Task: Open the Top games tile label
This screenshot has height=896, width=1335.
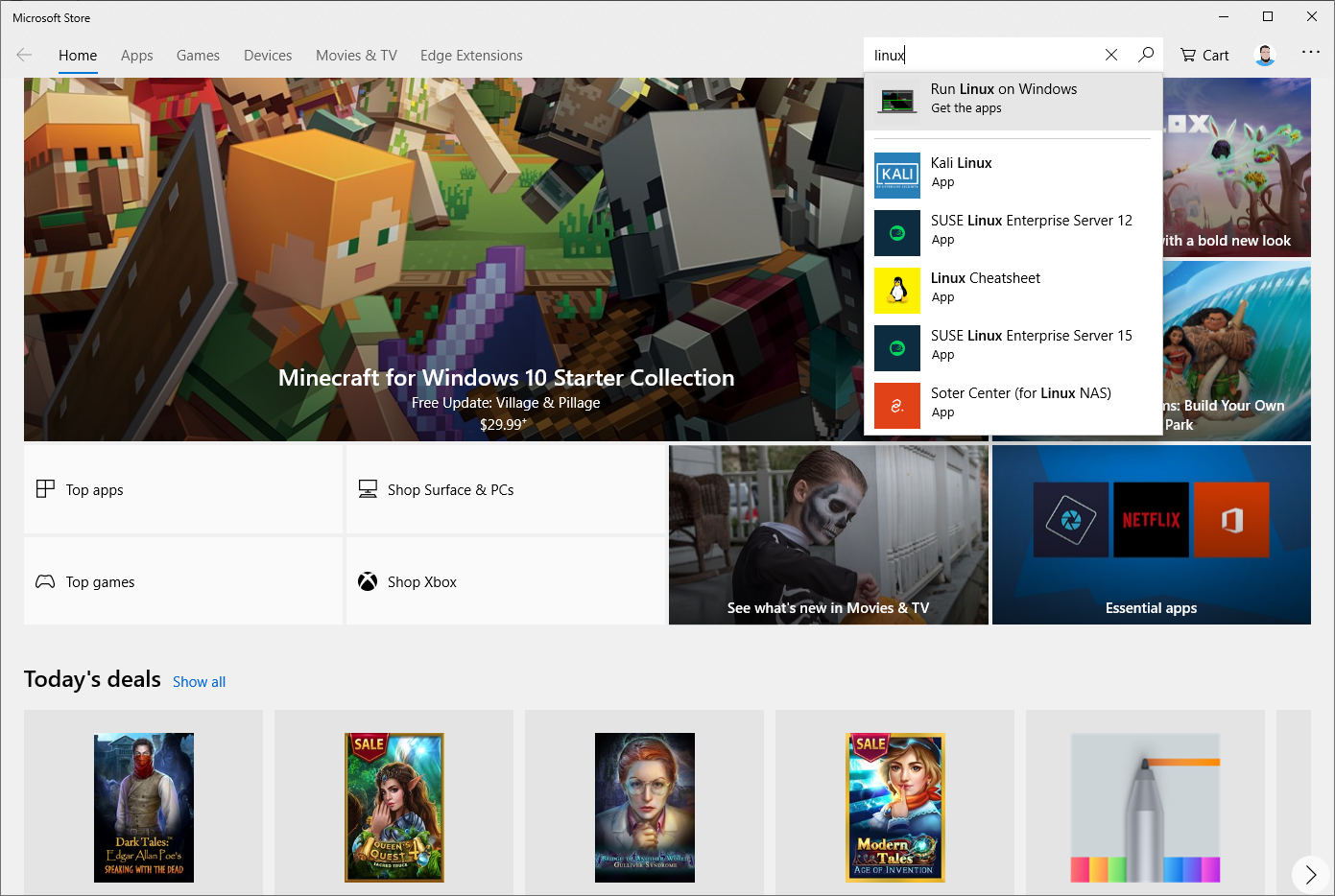Action: (x=100, y=582)
